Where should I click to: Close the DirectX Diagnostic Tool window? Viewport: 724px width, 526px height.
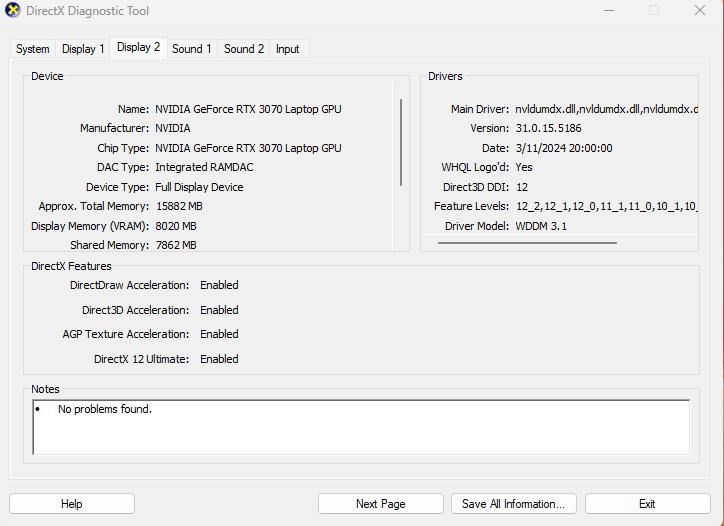click(x=700, y=10)
